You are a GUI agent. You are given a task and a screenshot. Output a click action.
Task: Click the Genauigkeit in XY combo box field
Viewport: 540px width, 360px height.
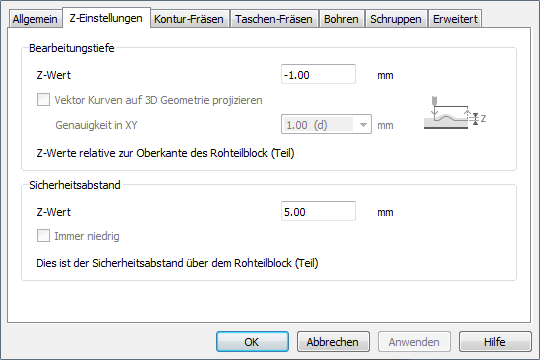(x=326, y=125)
